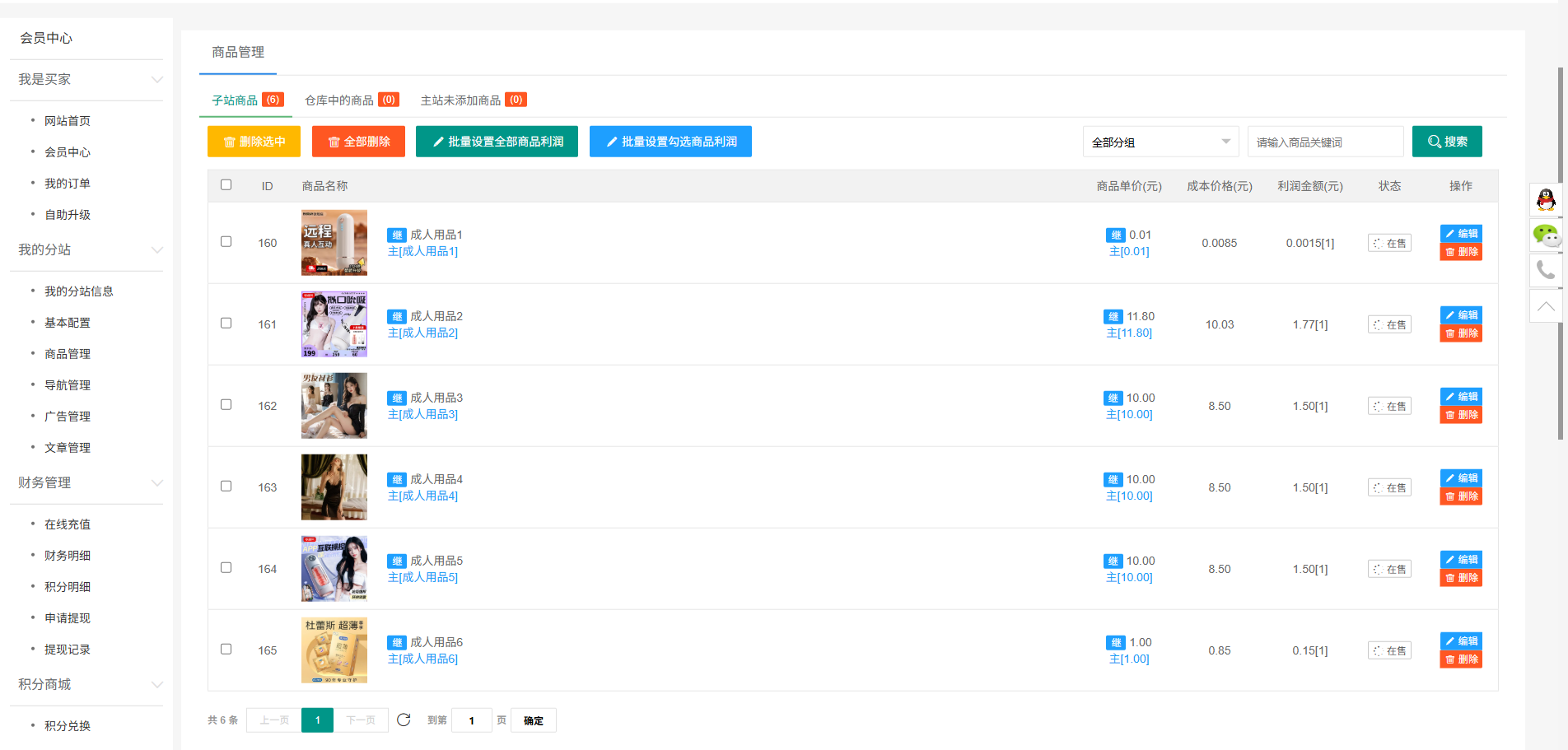Check the checkbox for product ID 162
Viewport: 1568px width, 750px height.
pyautogui.click(x=226, y=405)
